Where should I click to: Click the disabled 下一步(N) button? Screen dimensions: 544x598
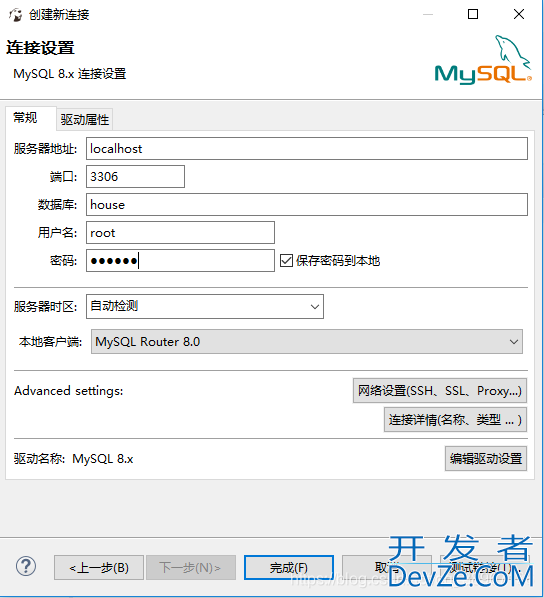coord(191,567)
